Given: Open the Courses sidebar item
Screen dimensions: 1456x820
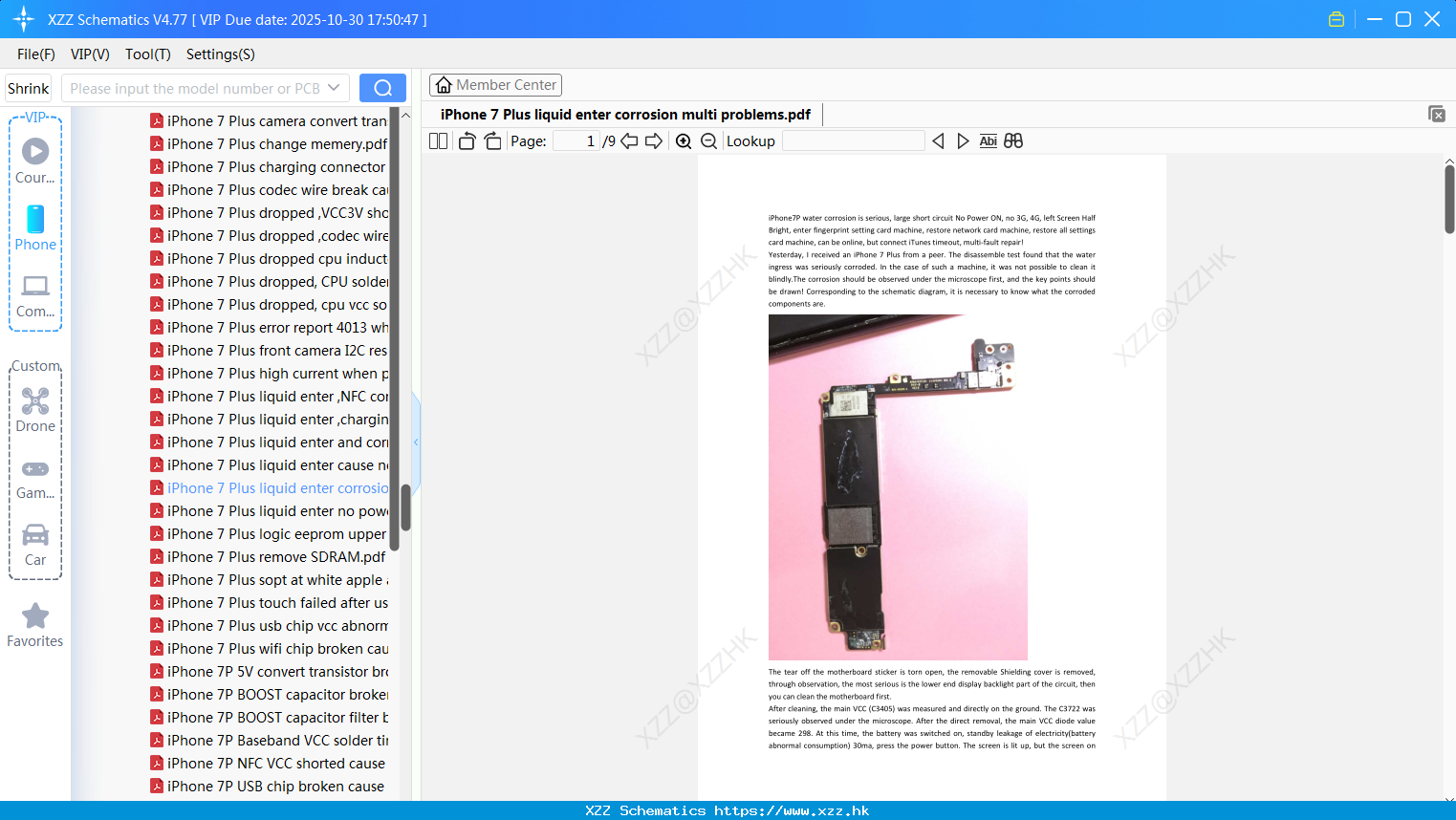Looking at the screenshot, I should pyautogui.click(x=35, y=161).
